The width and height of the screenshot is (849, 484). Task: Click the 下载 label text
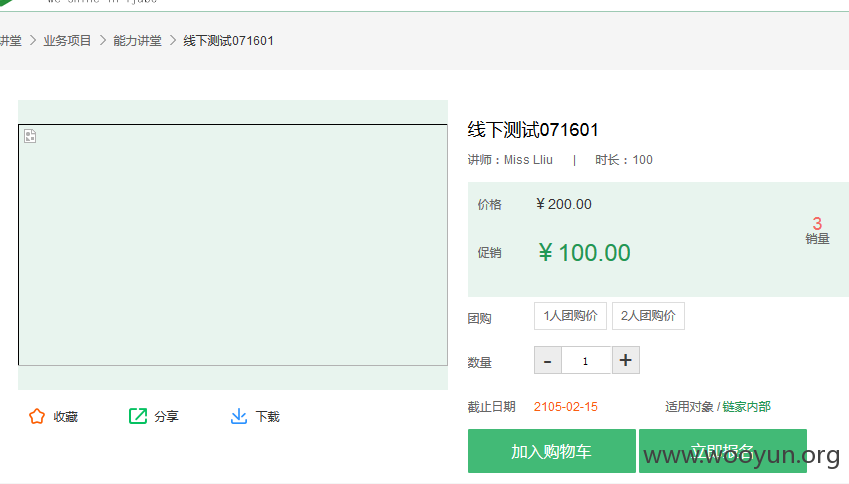267,416
